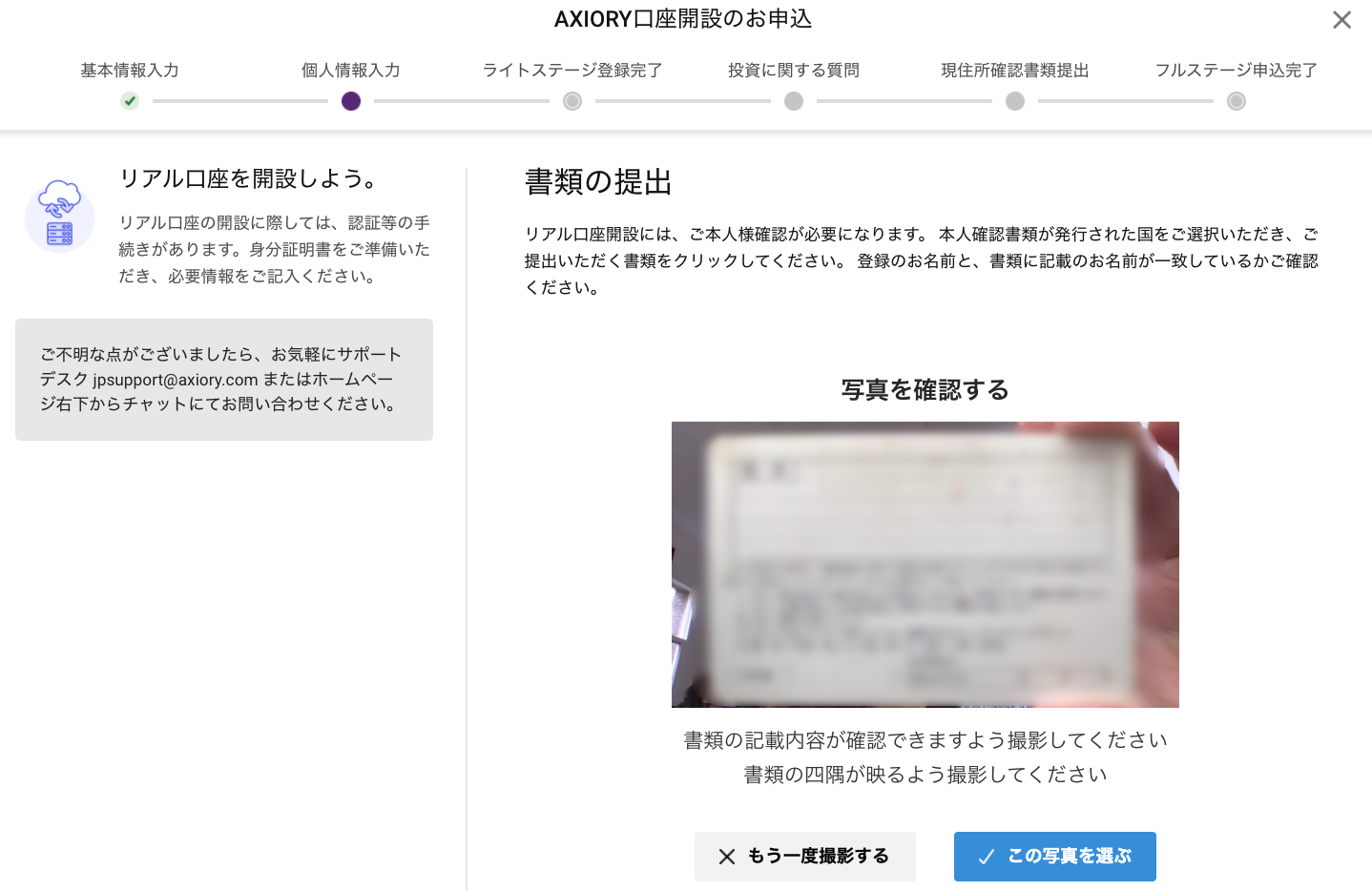
Task: Click the green checkmark step indicator
Action: (130, 101)
